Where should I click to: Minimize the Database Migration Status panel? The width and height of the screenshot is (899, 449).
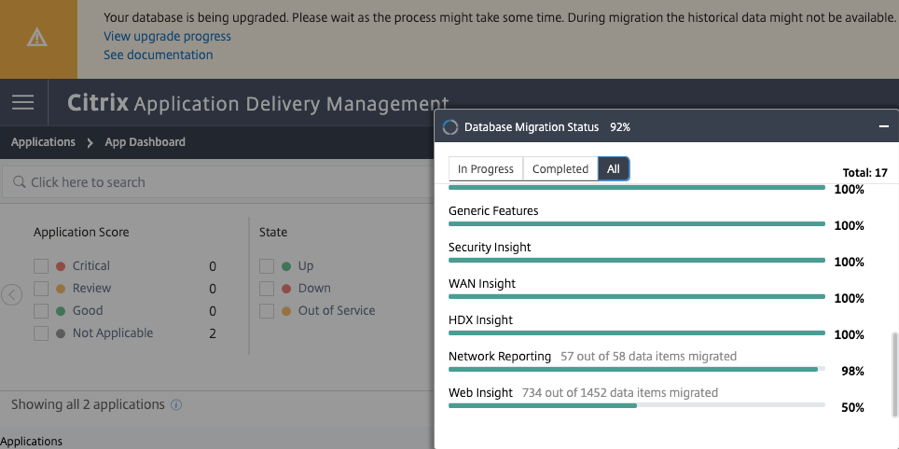[x=884, y=127]
